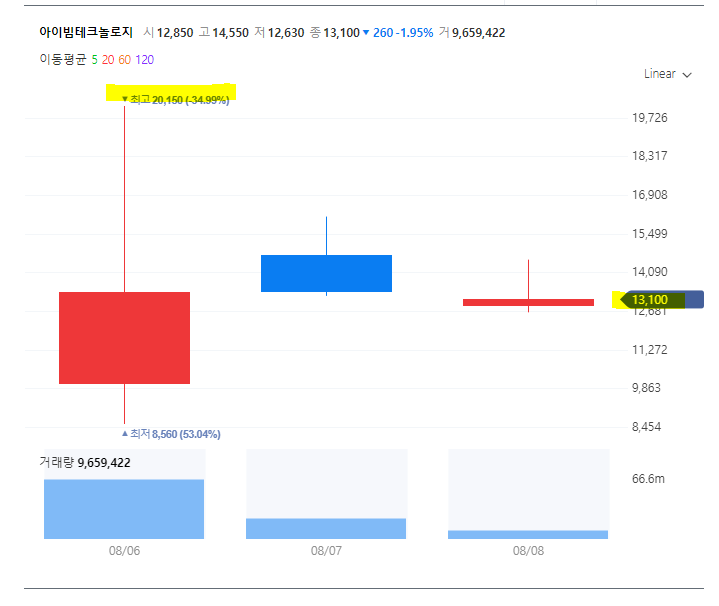Image resolution: width=719 pixels, height=606 pixels.
Task: Click the 08/06 volume bar
Action: (124, 509)
